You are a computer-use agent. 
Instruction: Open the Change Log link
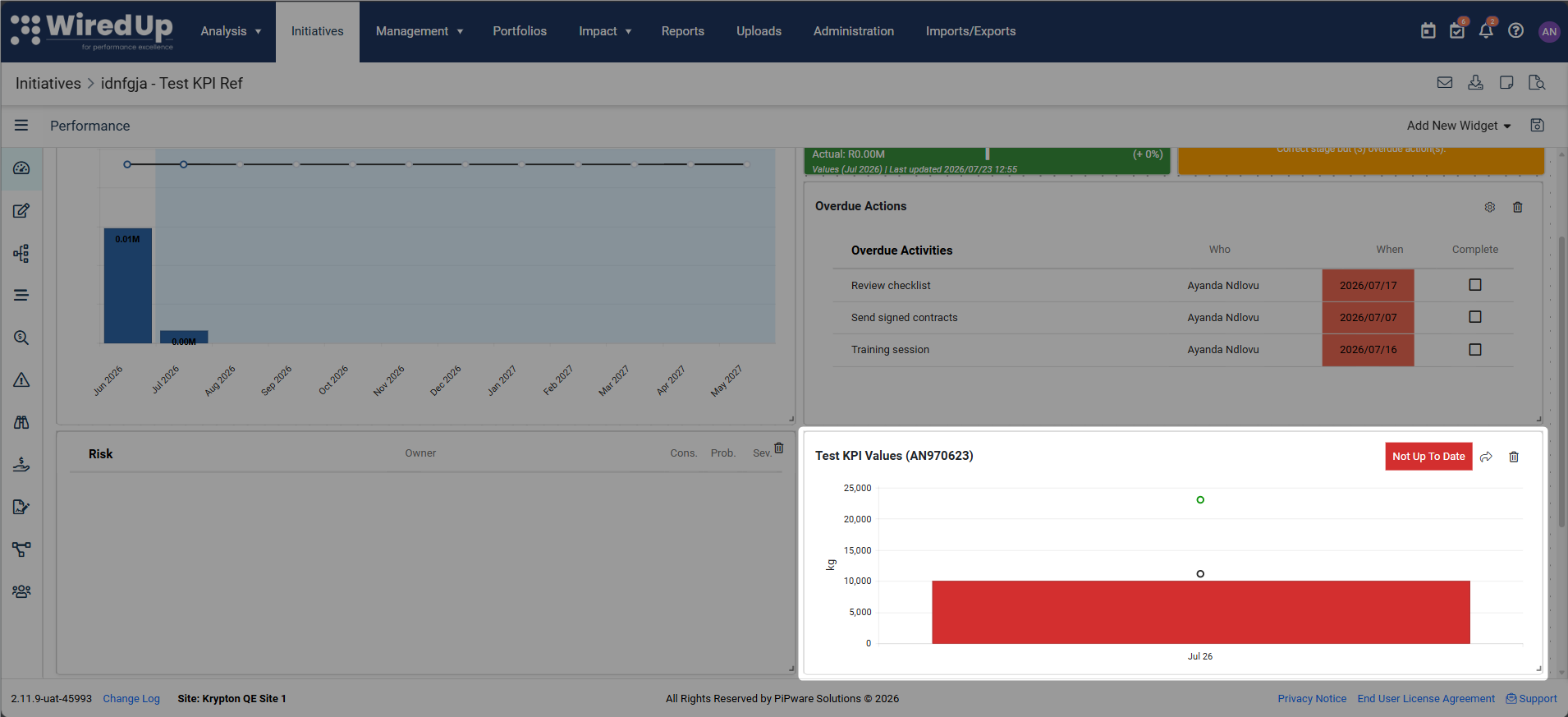point(131,699)
